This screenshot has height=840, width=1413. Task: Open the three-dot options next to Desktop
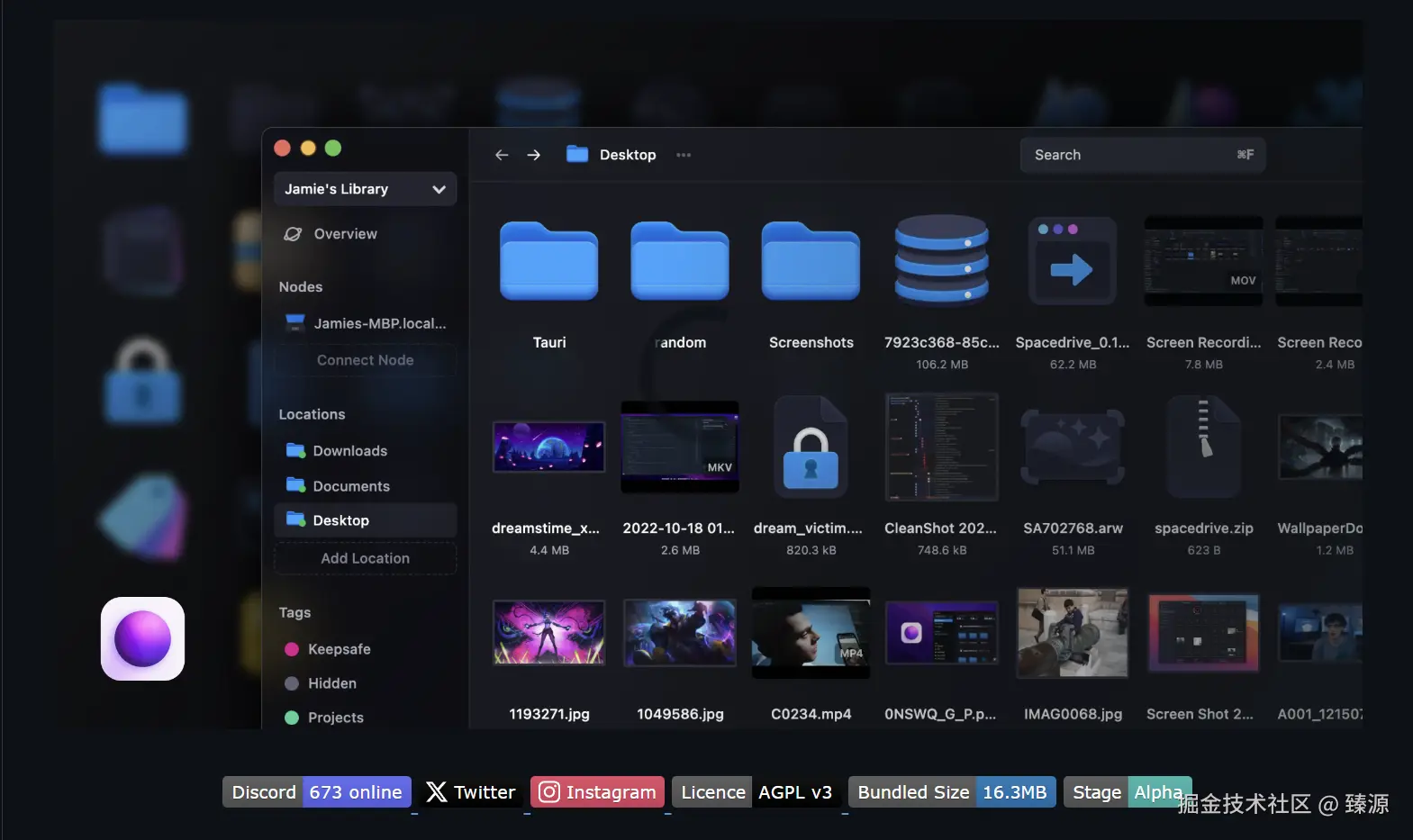point(684,155)
